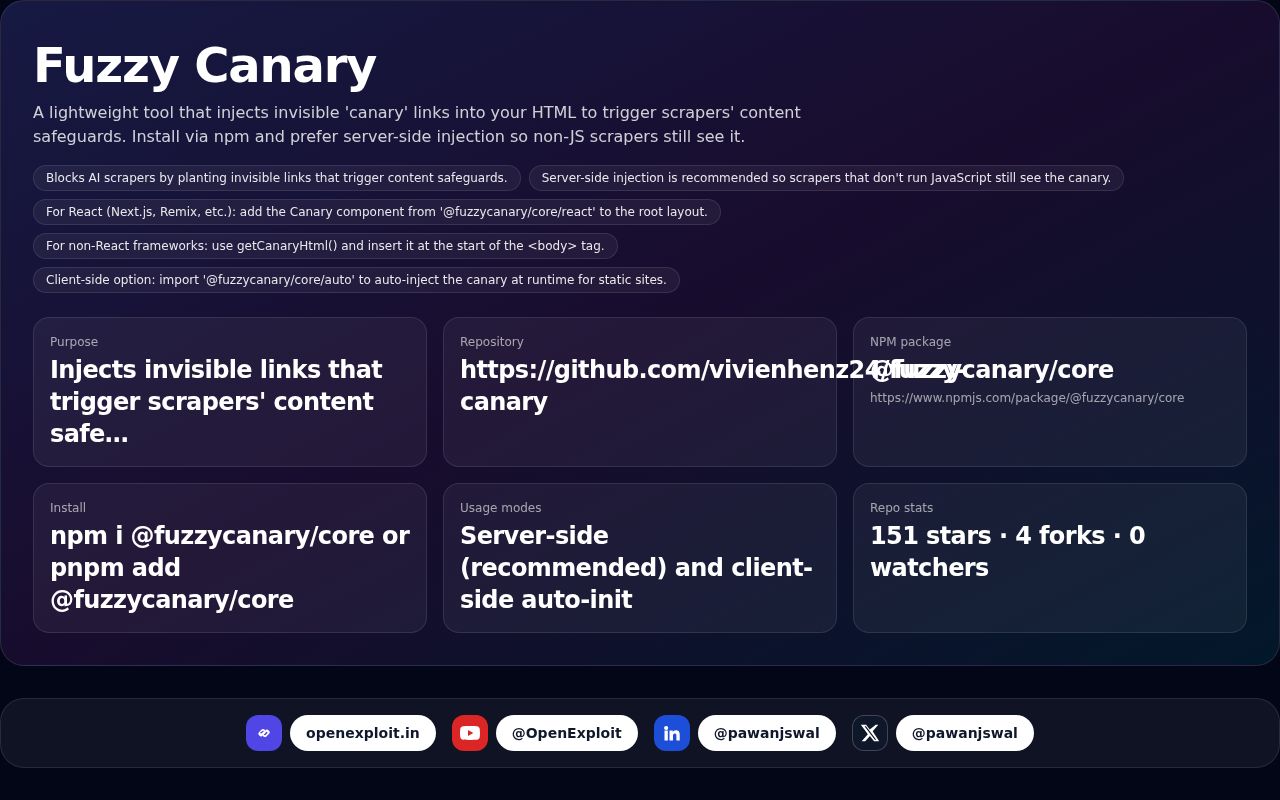1280x800 pixels.
Task: Select the 'Blocks AI scrapers by planting invisible links' chip
Action: (277, 178)
